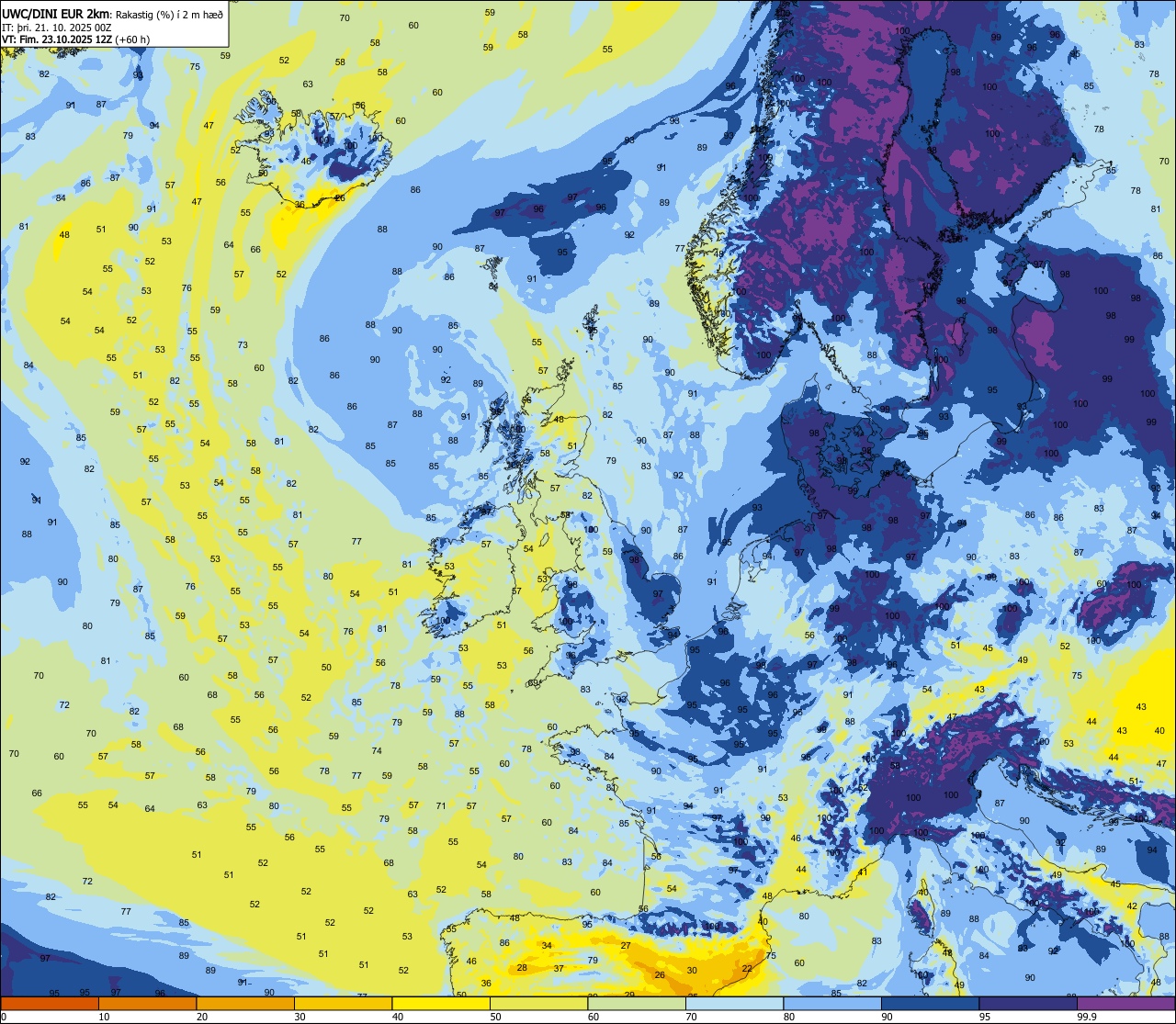Click the 'IT: þri. 21. 10. 2025 00Z' line
This screenshot has width=1176, height=1024.
pos(57,27)
